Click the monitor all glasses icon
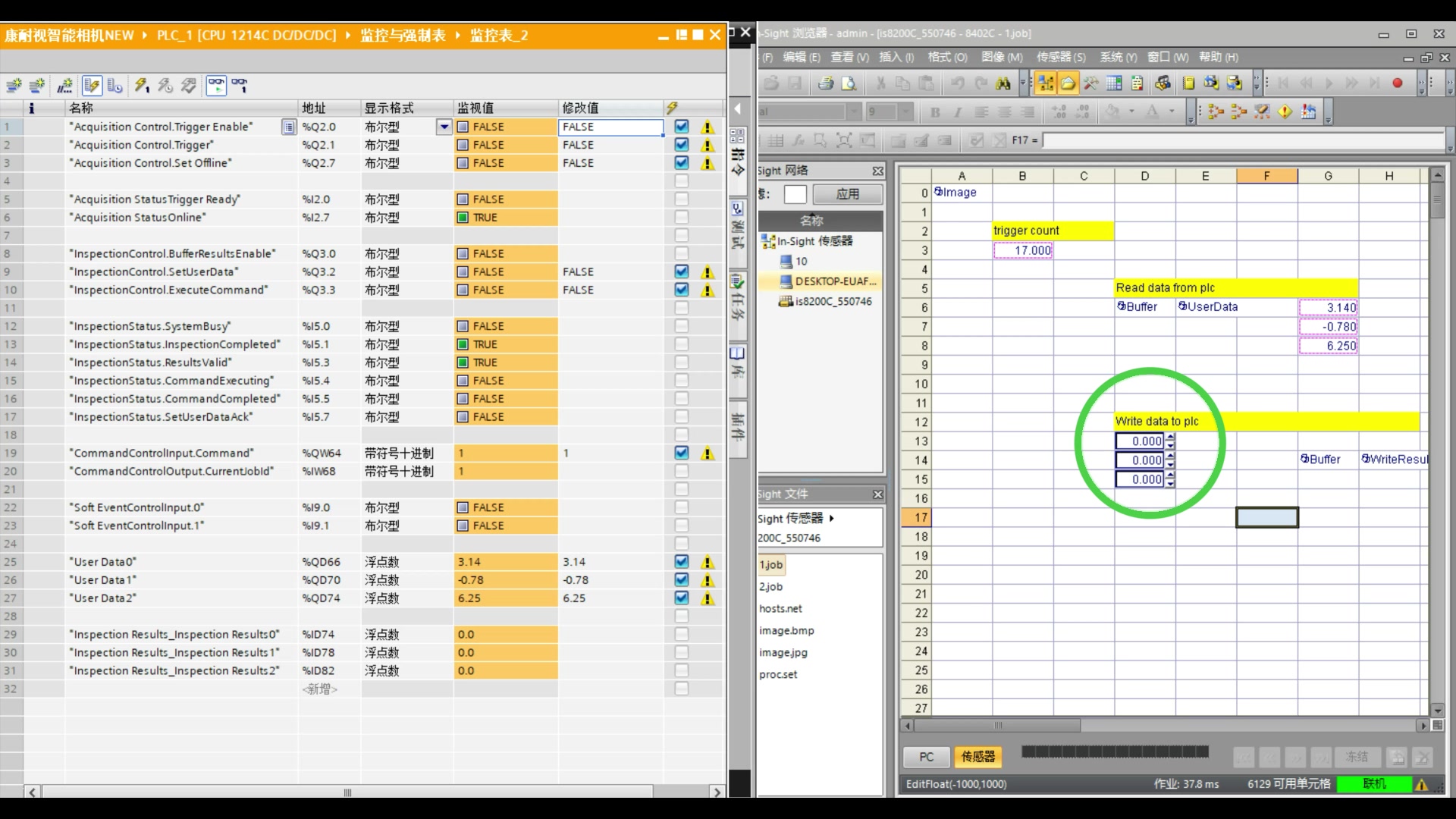Screen dimensions: 1456x819 [216, 86]
